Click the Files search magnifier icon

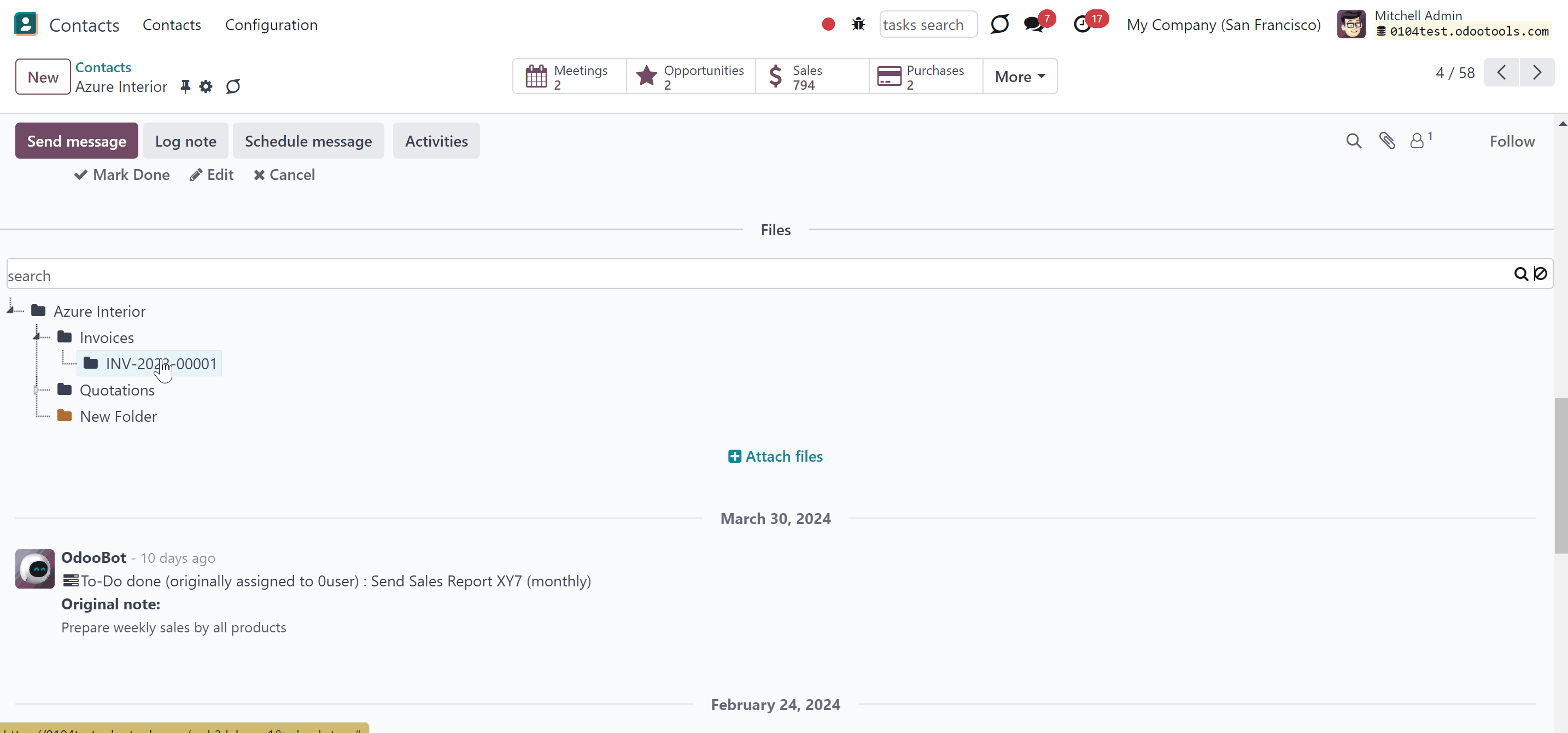coord(1520,274)
